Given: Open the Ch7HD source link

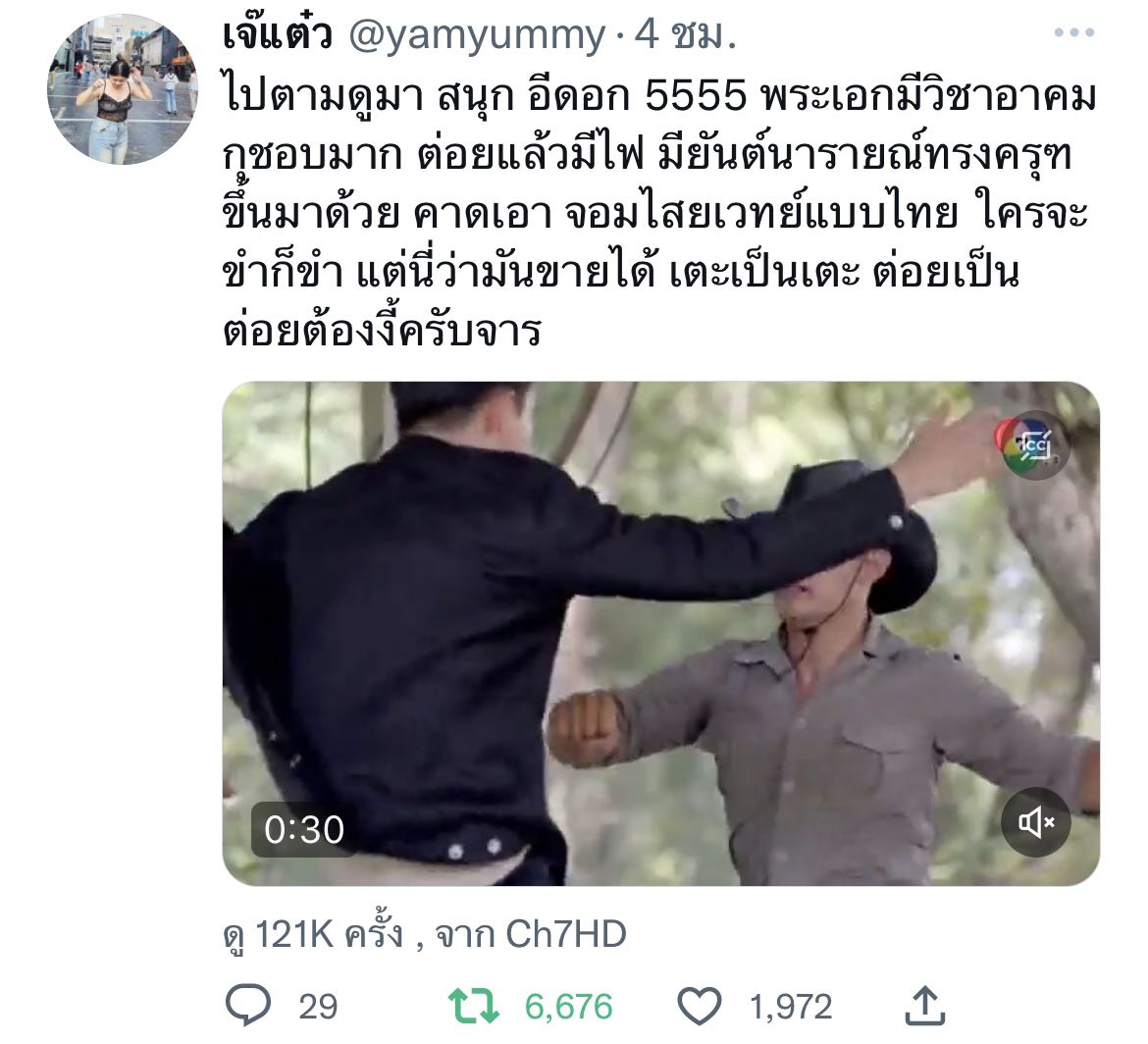Looking at the screenshot, I should [566, 934].
